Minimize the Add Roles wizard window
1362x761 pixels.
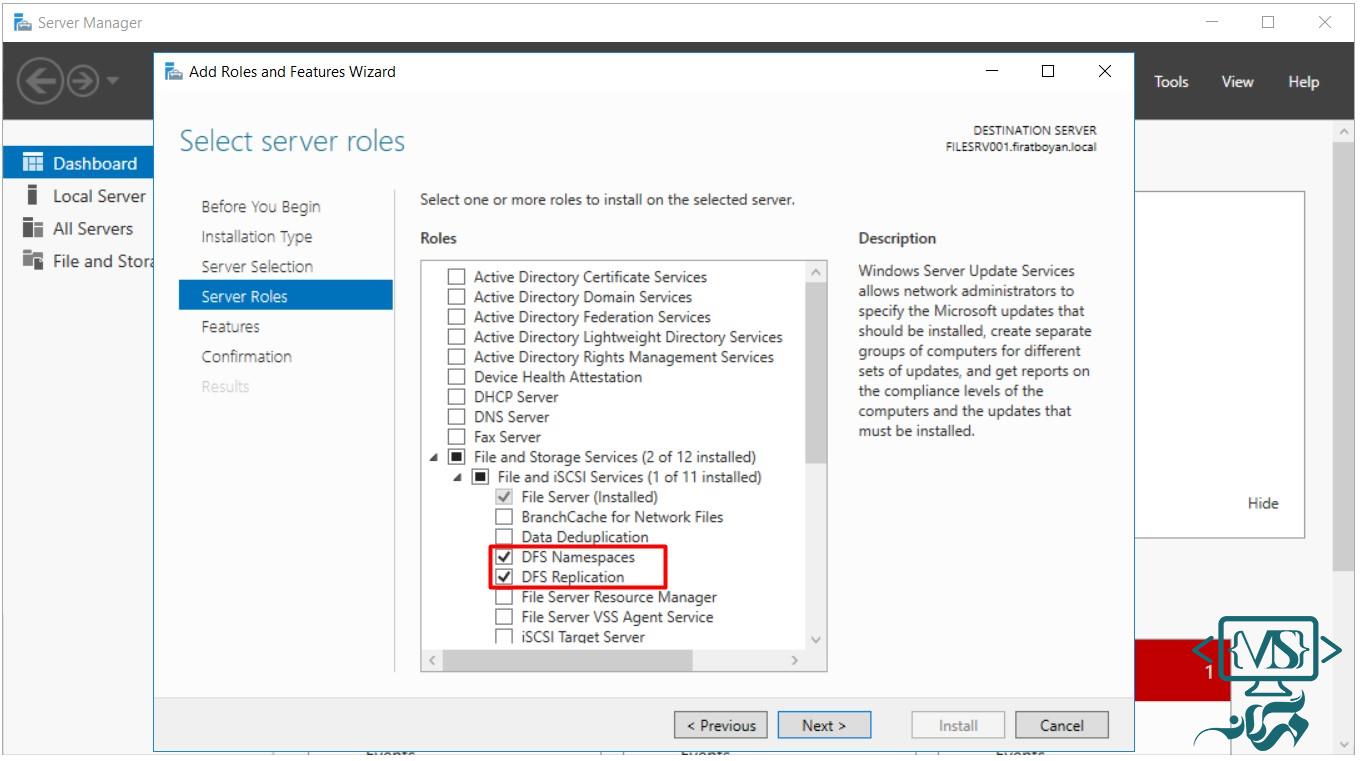point(992,71)
